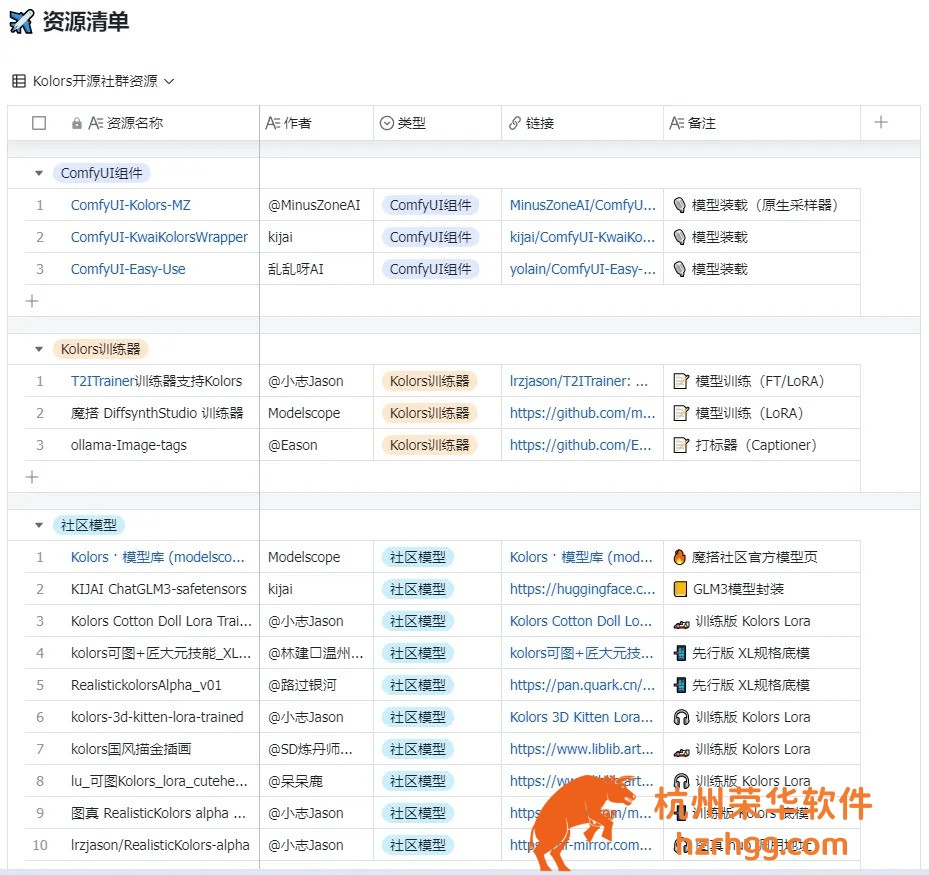Add new row under ComfyUI组件 group
929x875 pixels.
(x=32, y=301)
